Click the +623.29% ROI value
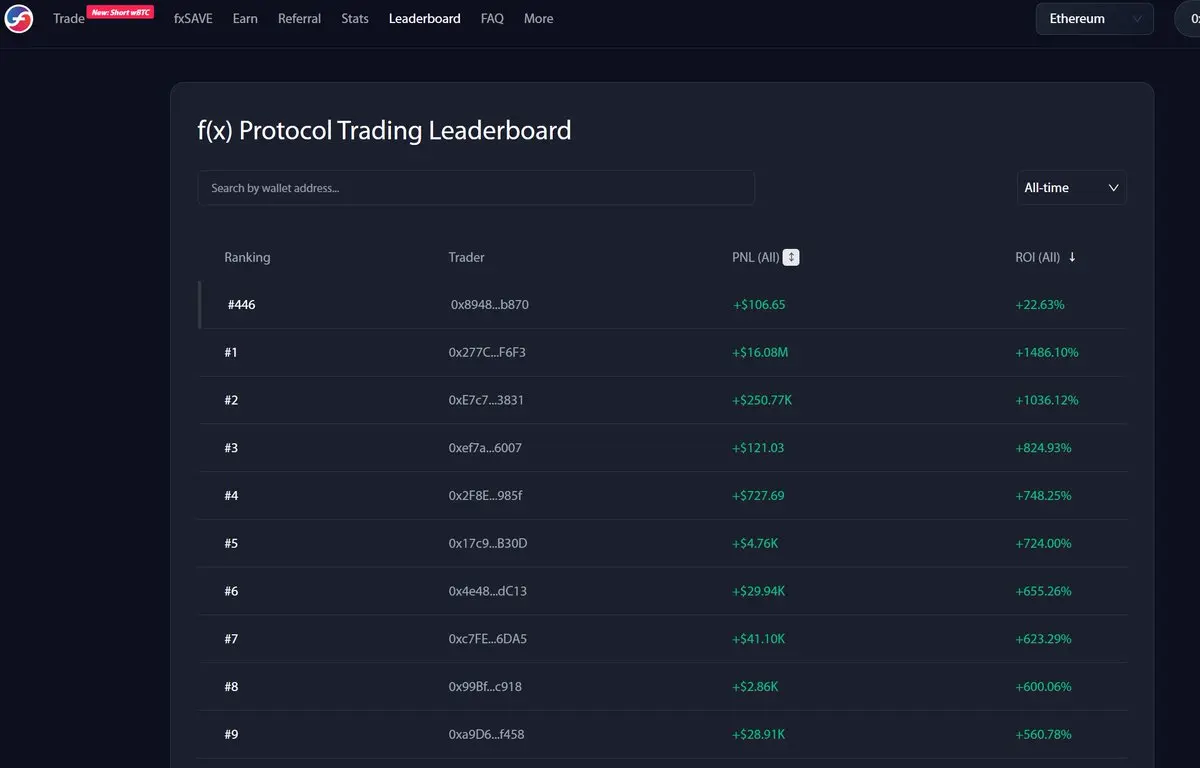 click(x=1043, y=639)
